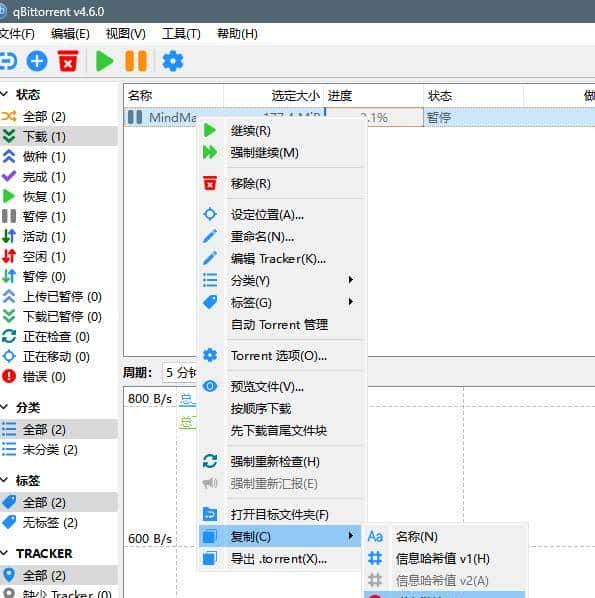Collapse the TRACKER sidebar section
Viewport: 595px width, 598px height.
click(x=4, y=553)
